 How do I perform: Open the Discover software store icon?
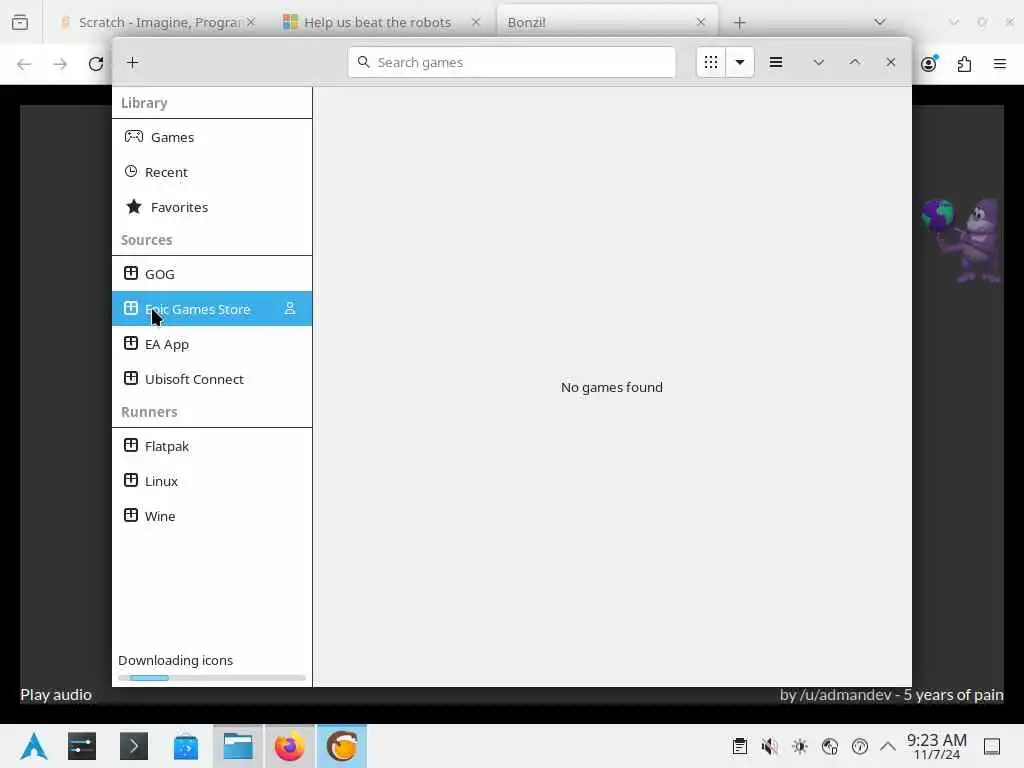(186, 746)
